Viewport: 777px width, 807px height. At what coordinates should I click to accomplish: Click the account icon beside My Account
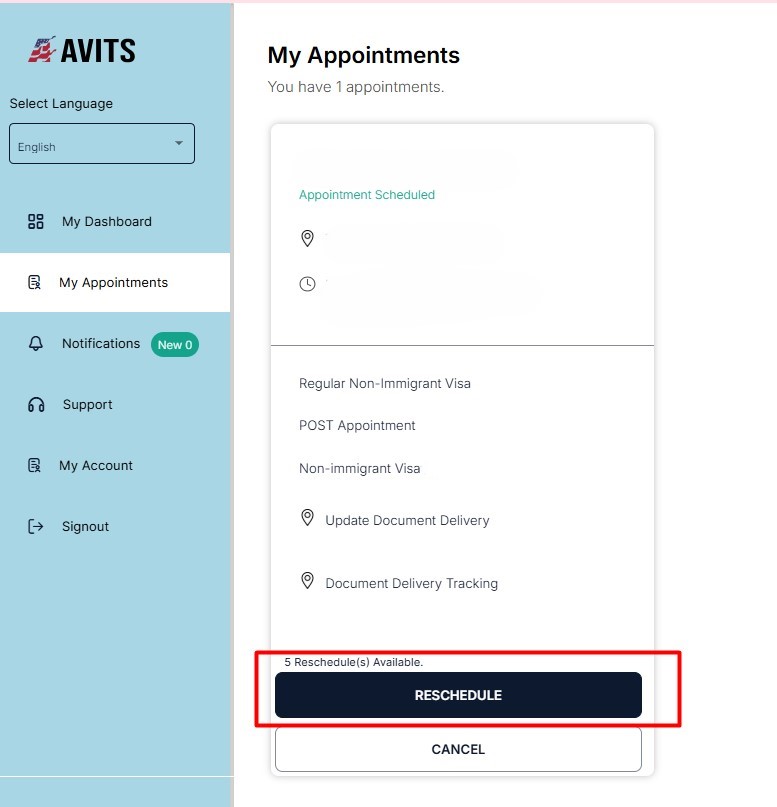click(37, 465)
